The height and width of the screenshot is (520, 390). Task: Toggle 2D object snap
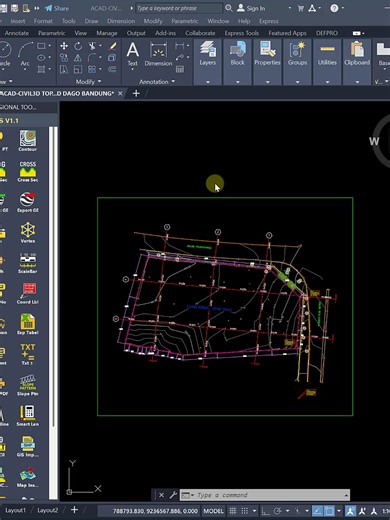[x=329, y=511]
